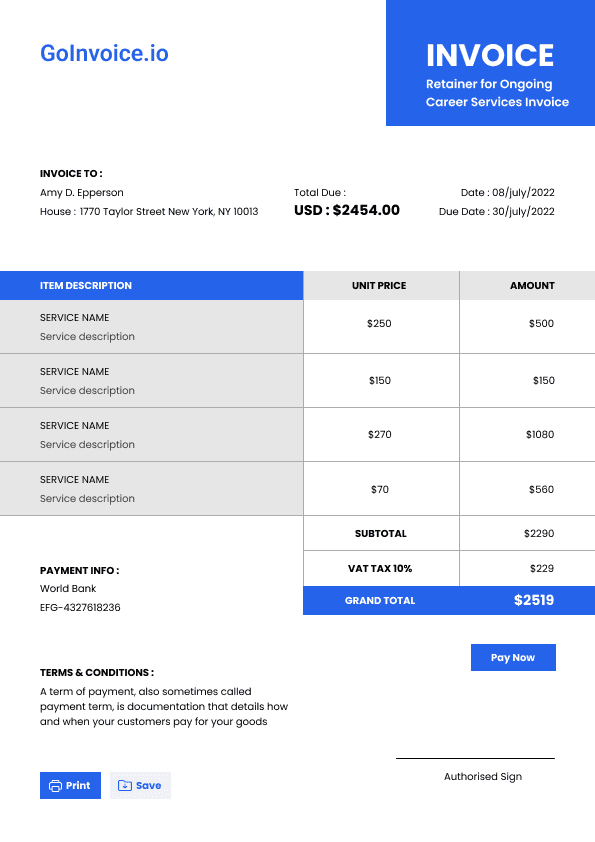Click the $1080 amount cell

[x=540, y=434]
